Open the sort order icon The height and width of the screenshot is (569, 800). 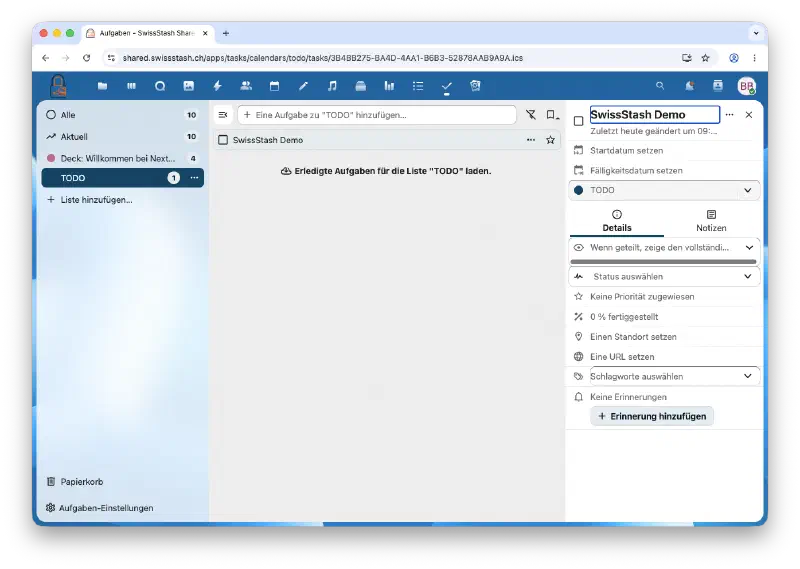[x=552, y=115]
